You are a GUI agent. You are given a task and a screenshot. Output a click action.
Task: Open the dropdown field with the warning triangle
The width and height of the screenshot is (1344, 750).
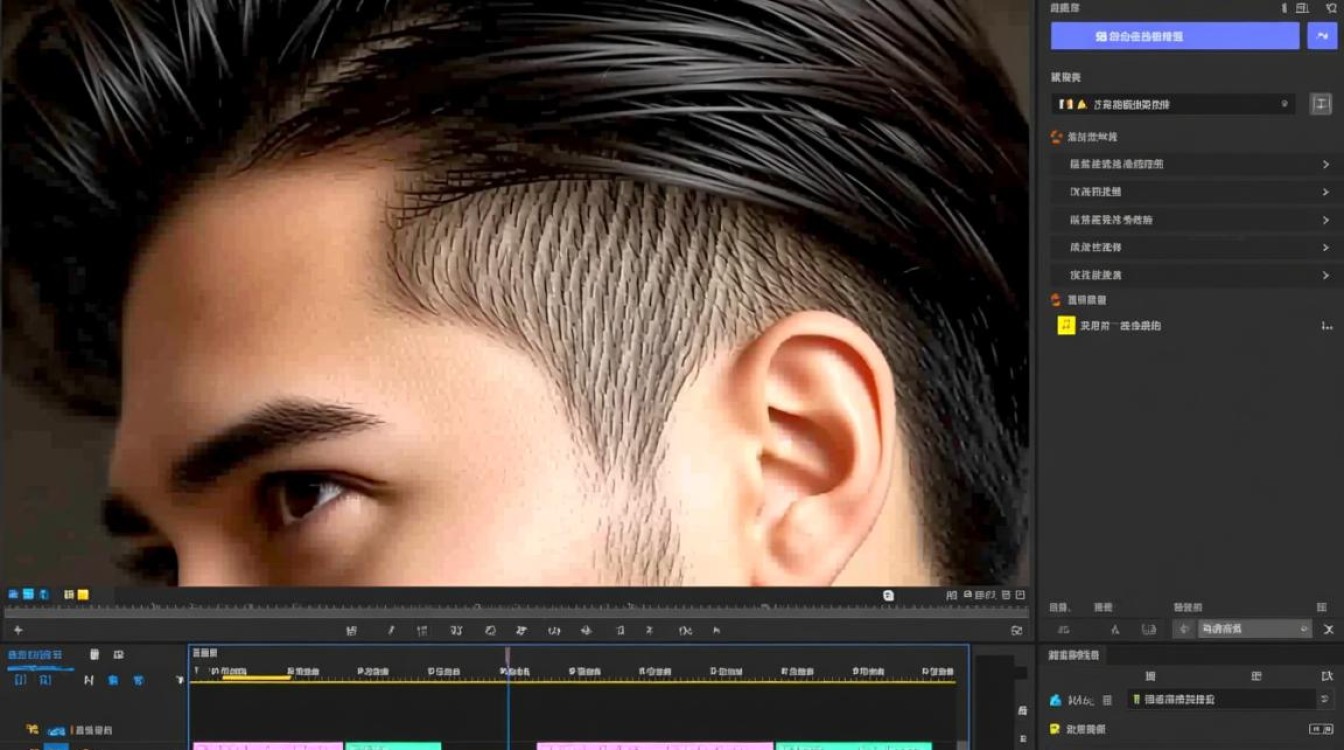tap(1173, 104)
